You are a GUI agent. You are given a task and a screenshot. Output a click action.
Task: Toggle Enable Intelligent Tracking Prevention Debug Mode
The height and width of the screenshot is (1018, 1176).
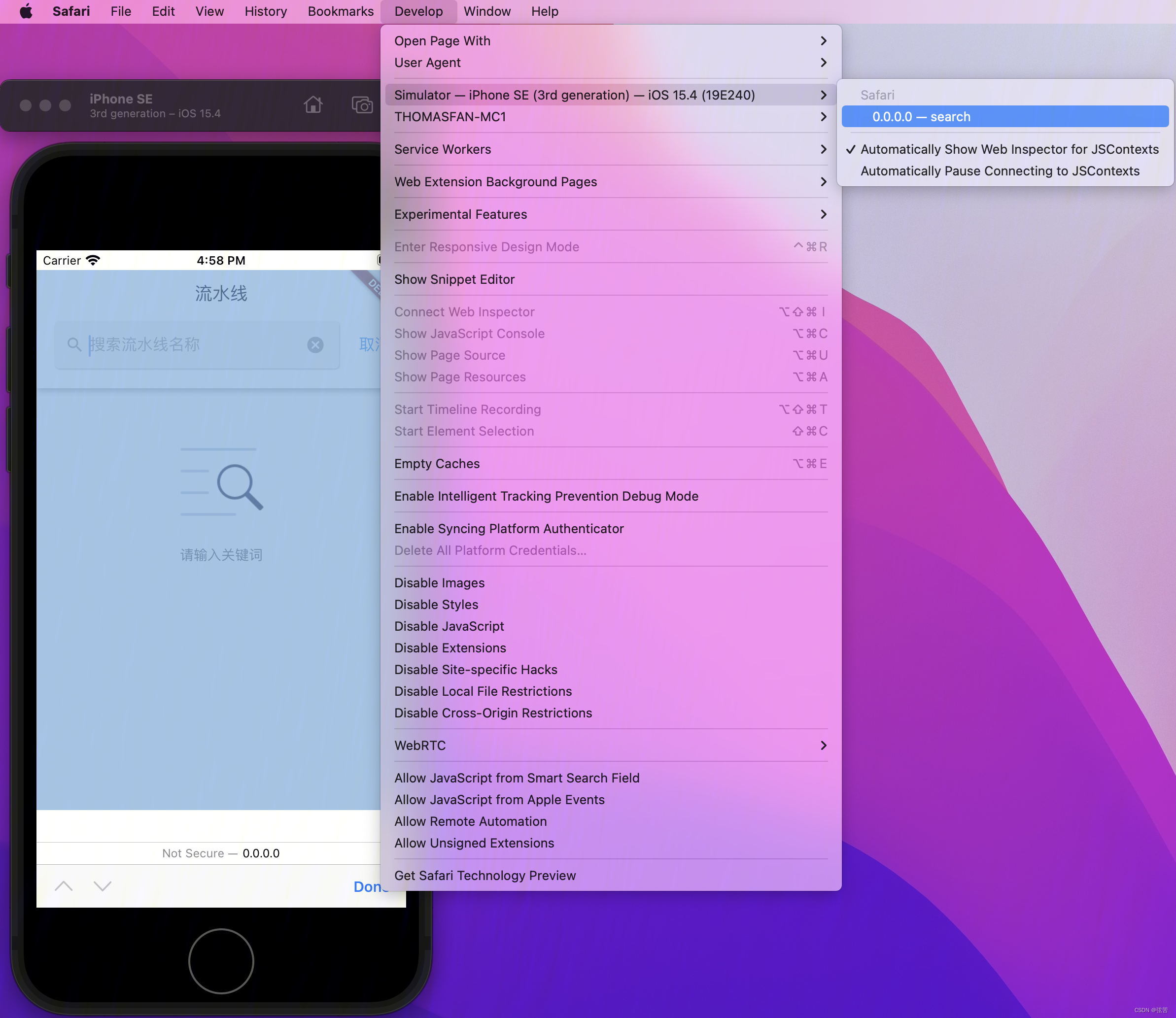tap(547, 495)
